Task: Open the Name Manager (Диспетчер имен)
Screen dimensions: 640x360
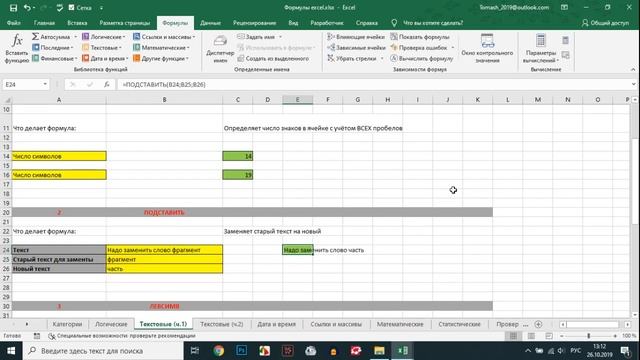Action: coord(220,49)
